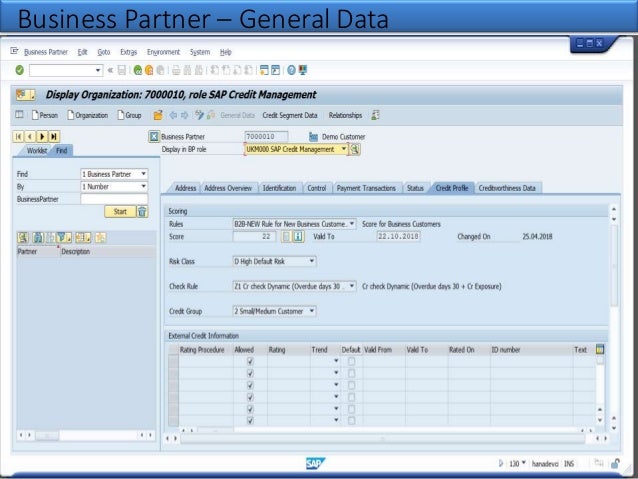
Task: Toggle Default checkbox in third table row
Action: click(x=352, y=385)
